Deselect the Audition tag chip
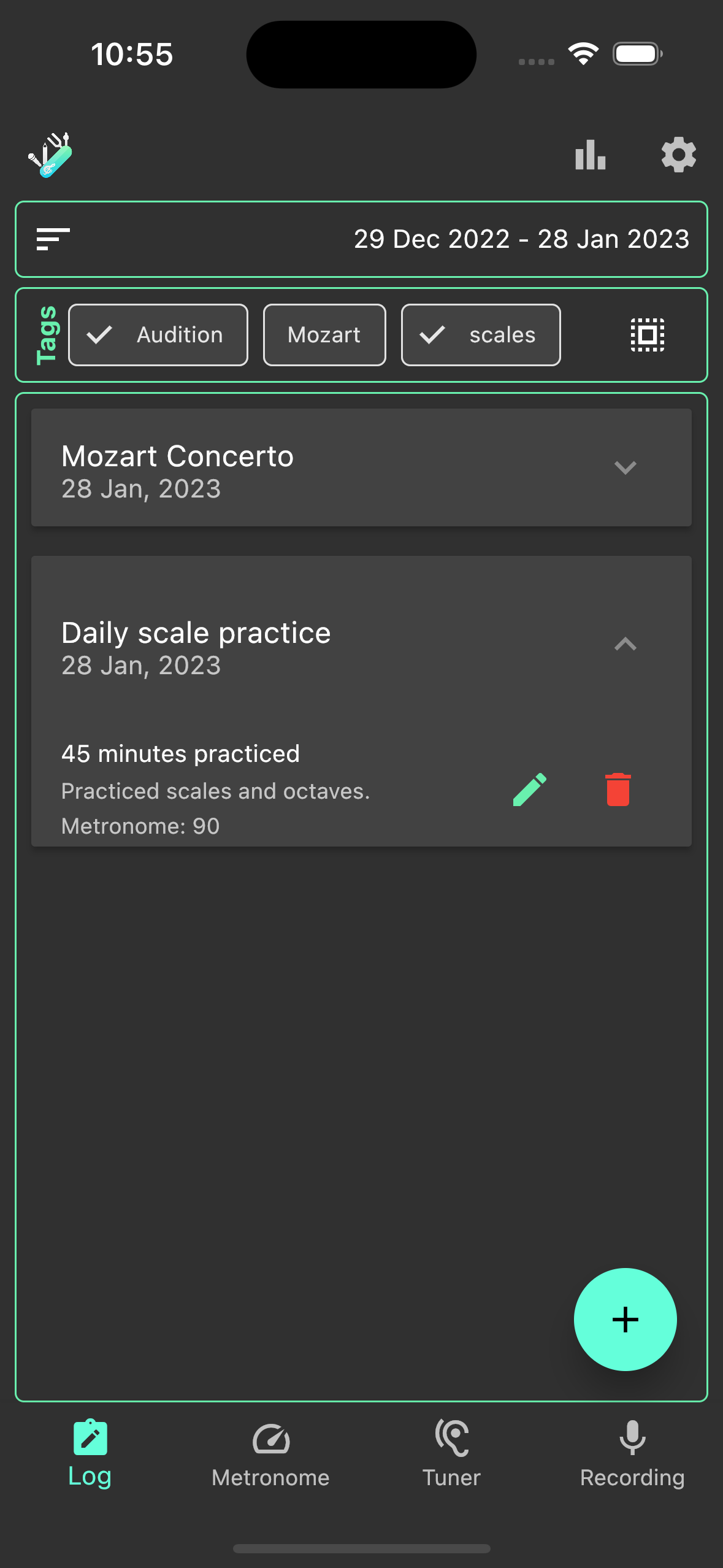The width and height of the screenshot is (723, 1568). pyautogui.click(x=158, y=335)
